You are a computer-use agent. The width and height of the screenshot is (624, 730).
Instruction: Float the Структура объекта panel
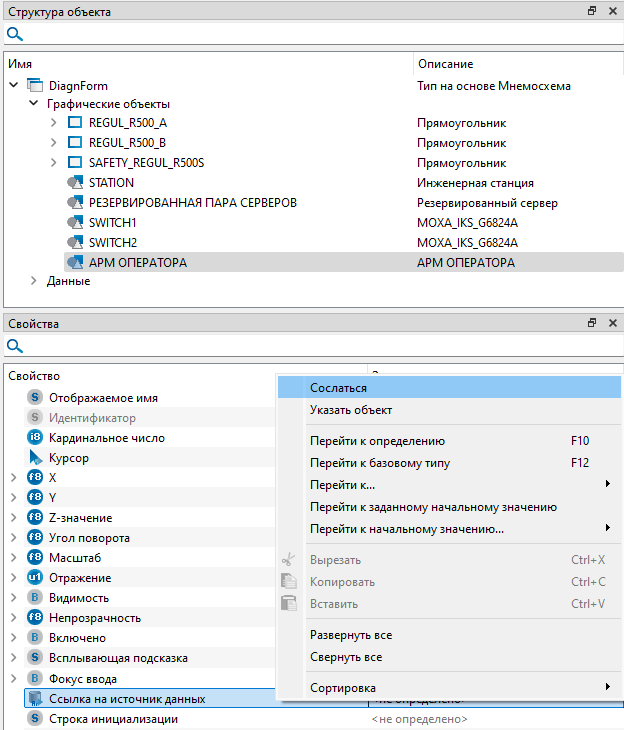(x=592, y=11)
